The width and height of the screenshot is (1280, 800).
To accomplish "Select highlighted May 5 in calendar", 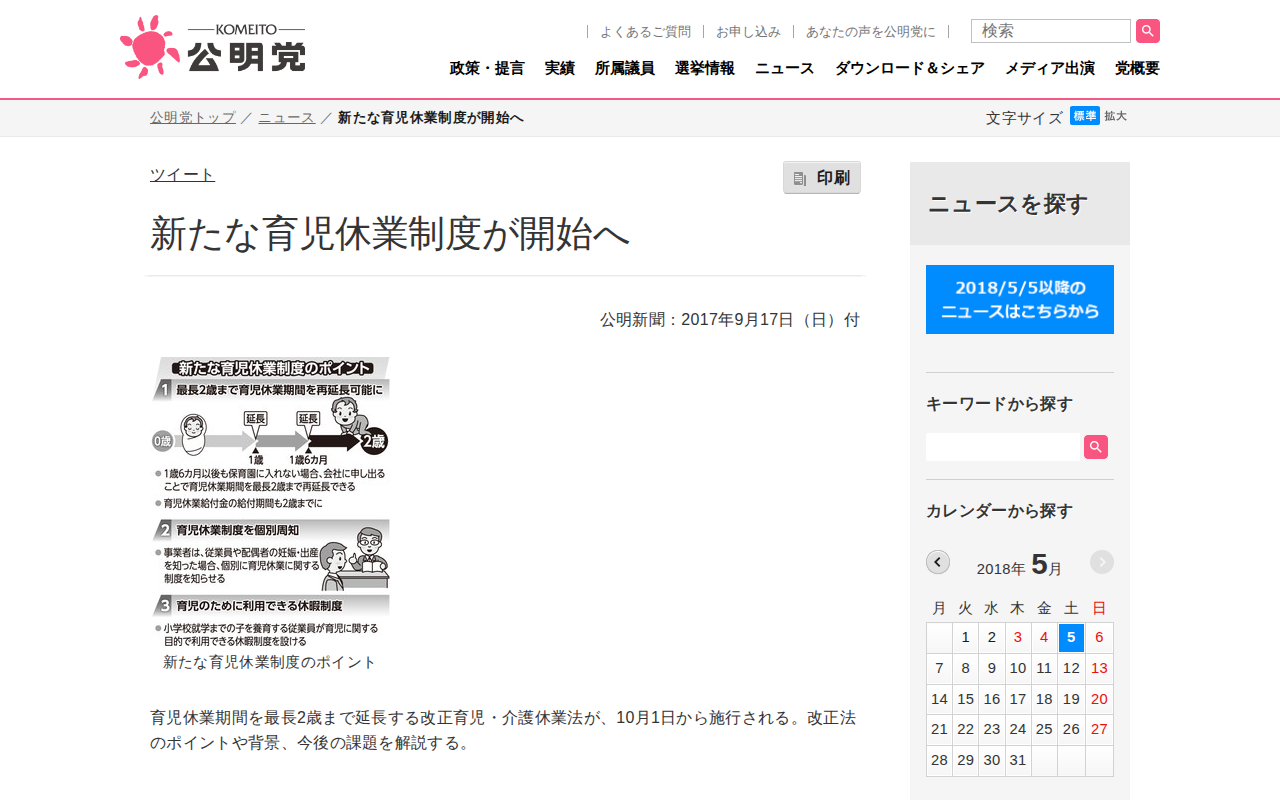I will [1071, 637].
